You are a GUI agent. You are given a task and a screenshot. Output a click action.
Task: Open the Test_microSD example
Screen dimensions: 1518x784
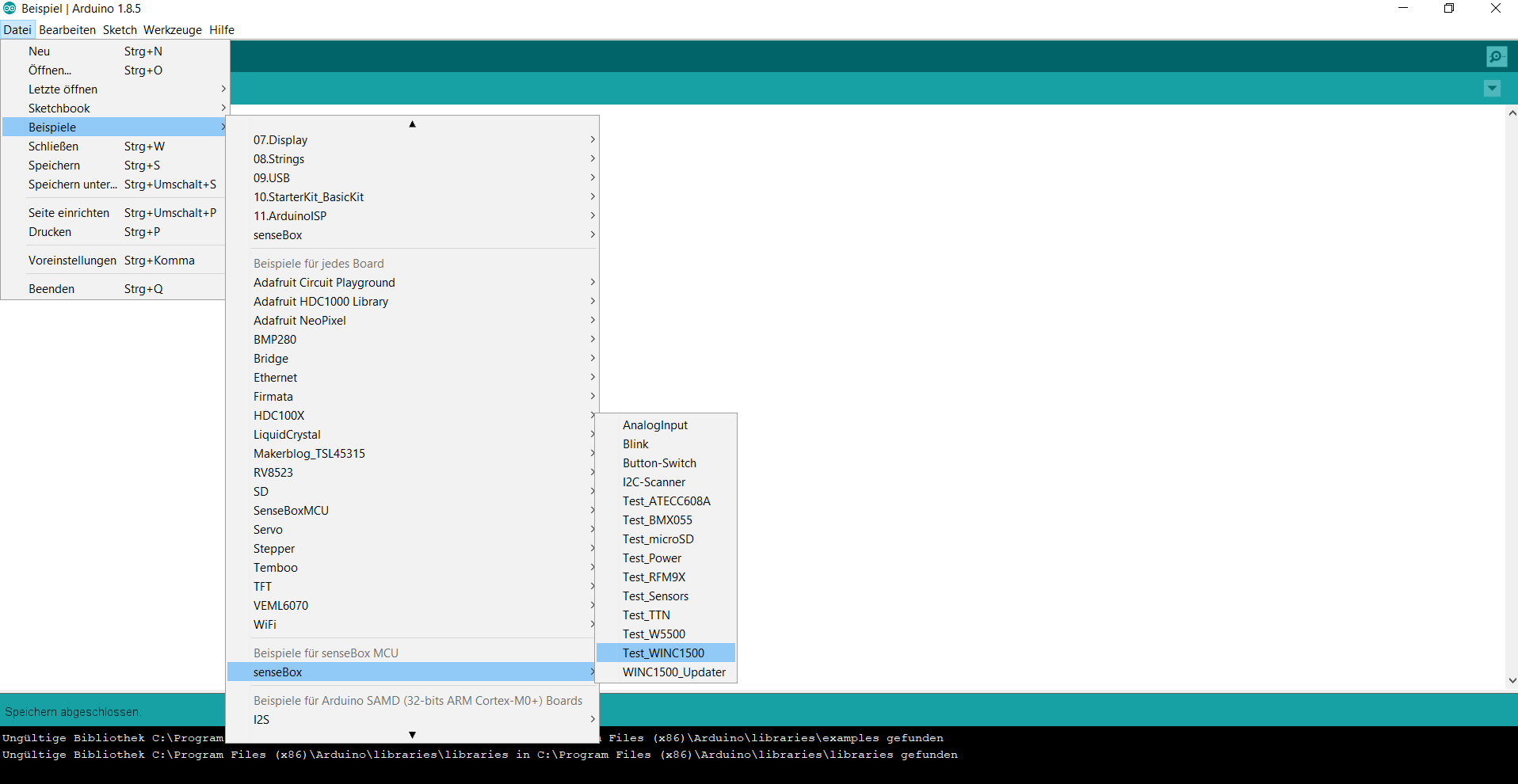[x=666, y=539]
